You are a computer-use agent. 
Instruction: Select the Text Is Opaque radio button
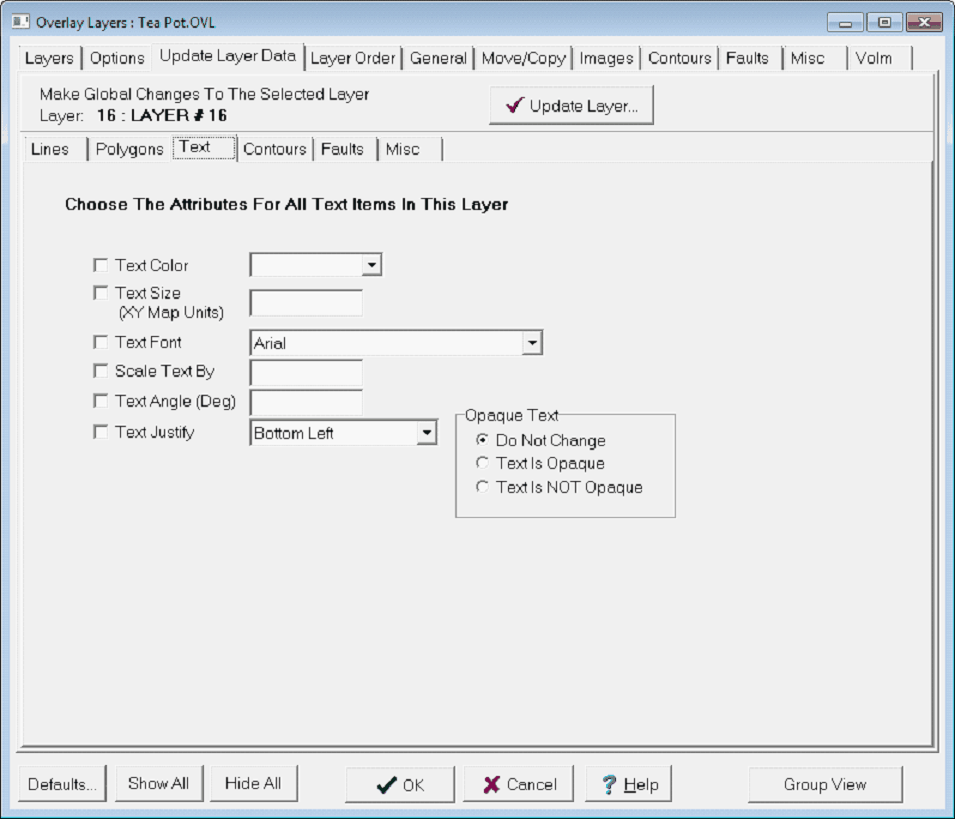(483, 464)
